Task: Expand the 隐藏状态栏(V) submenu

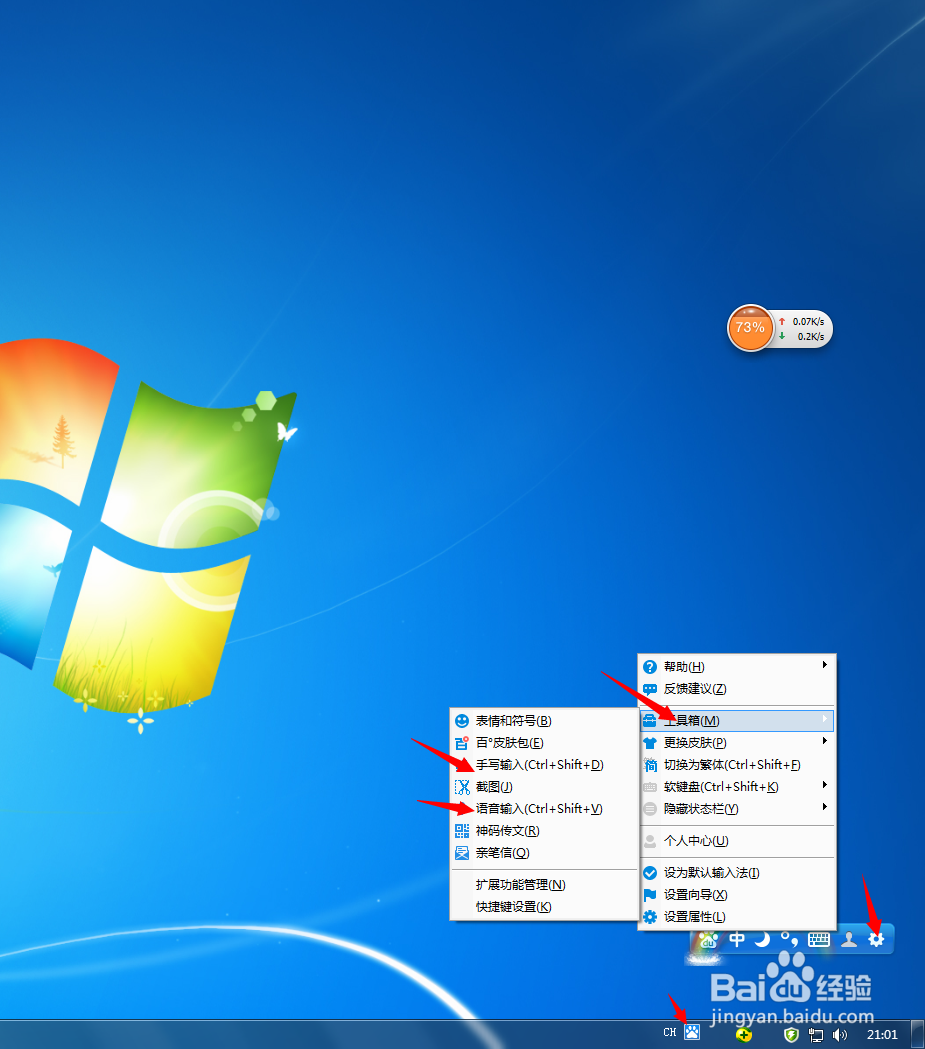Action: (x=737, y=809)
